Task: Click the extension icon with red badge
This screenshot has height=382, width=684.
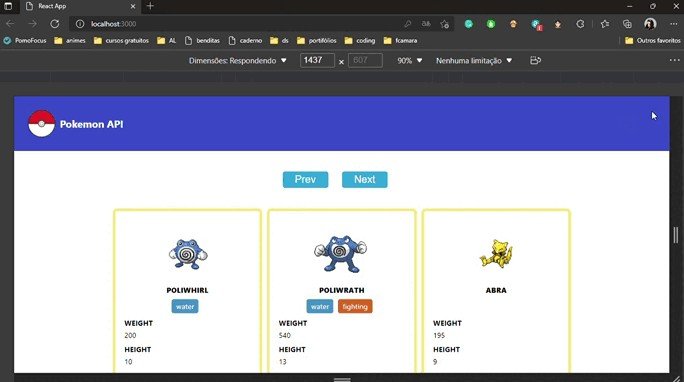Action: pyautogui.click(x=536, y=24)
